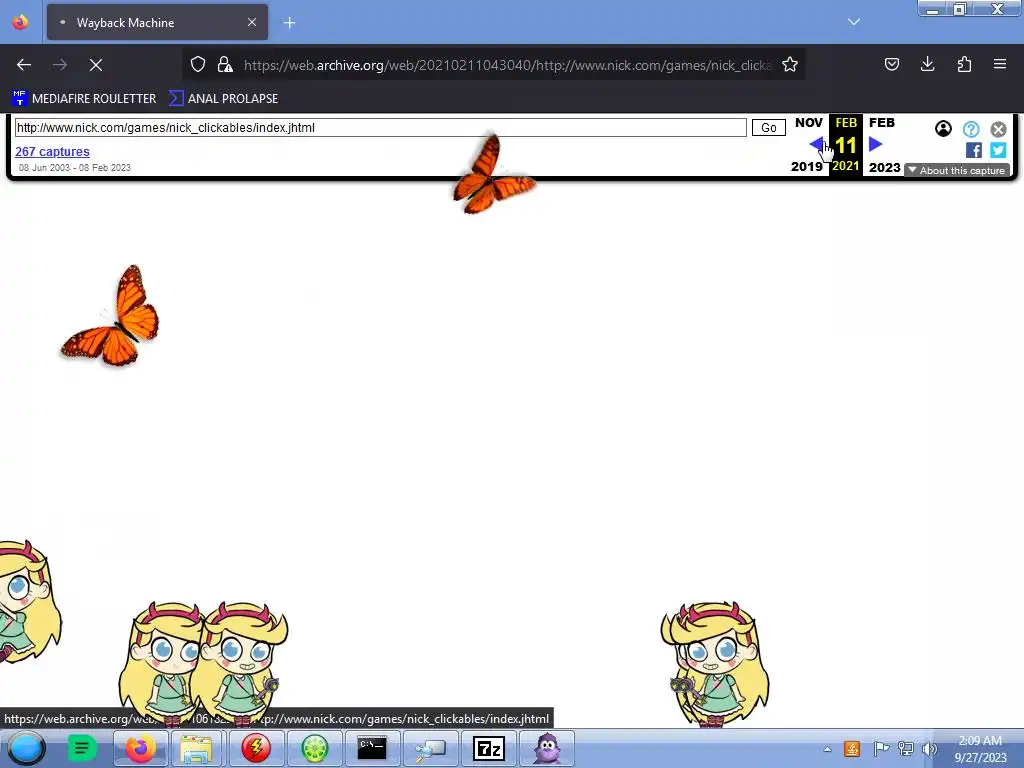
Task: Open File Explorer taskbar icon
Action: [x=196, y=748]
